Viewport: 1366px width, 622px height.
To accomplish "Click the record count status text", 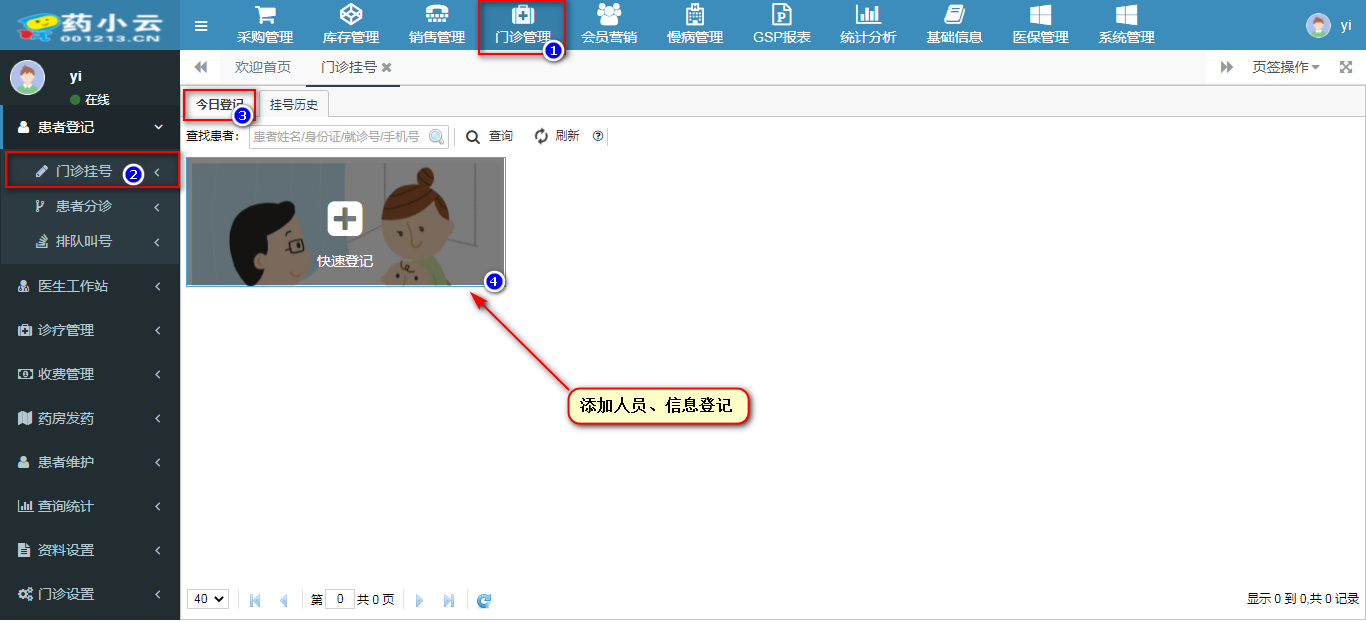I will pos(1303,599).
